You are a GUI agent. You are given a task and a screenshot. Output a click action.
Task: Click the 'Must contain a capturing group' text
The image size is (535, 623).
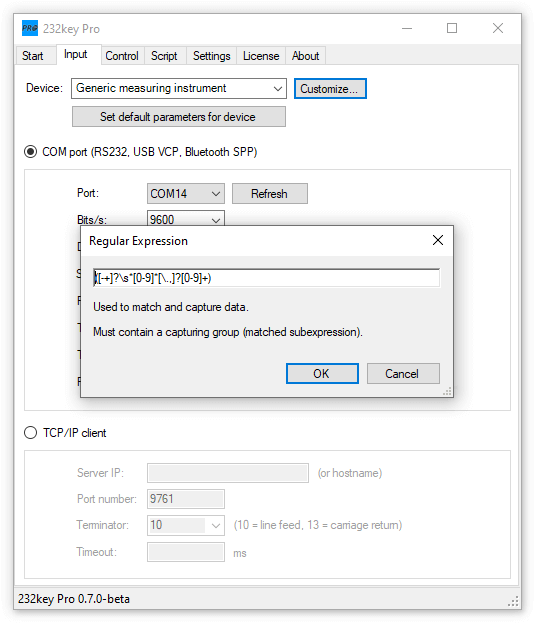228,332
